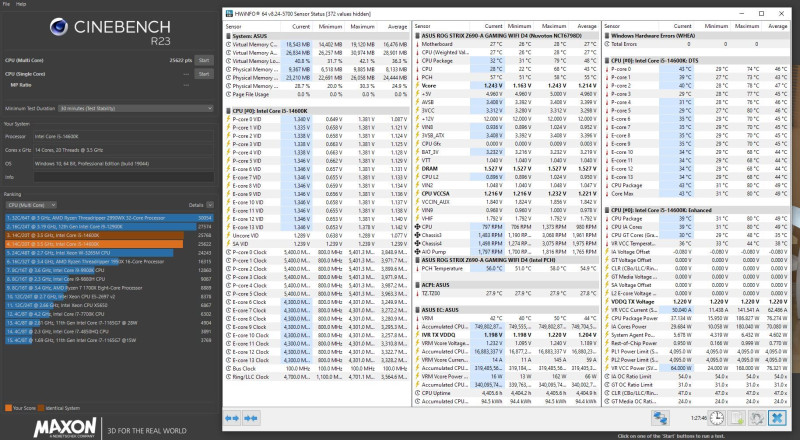This screenshot has width=800, height=440.
Task: Open HWiNFO sensor settings gear icon
Action: (757, 418)
